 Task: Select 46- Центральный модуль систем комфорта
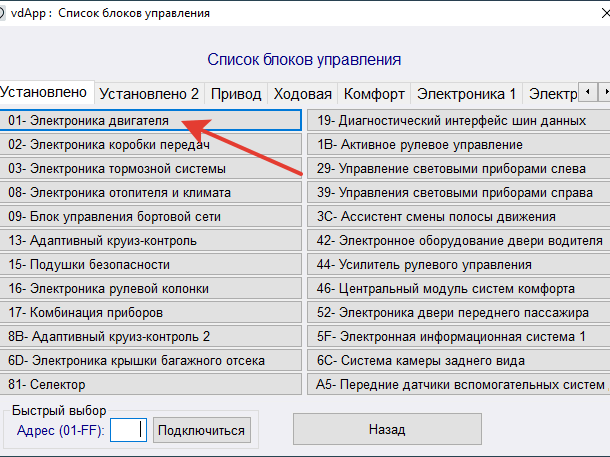click(x=459, y=288)
